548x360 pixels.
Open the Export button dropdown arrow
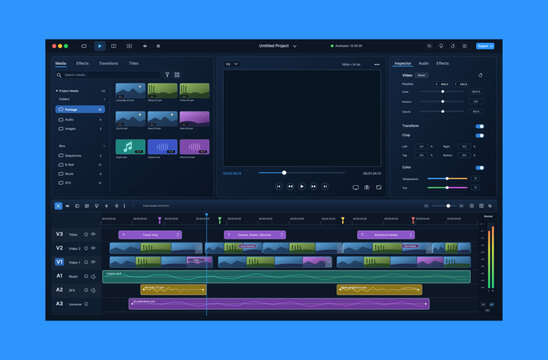click(491, 46)
